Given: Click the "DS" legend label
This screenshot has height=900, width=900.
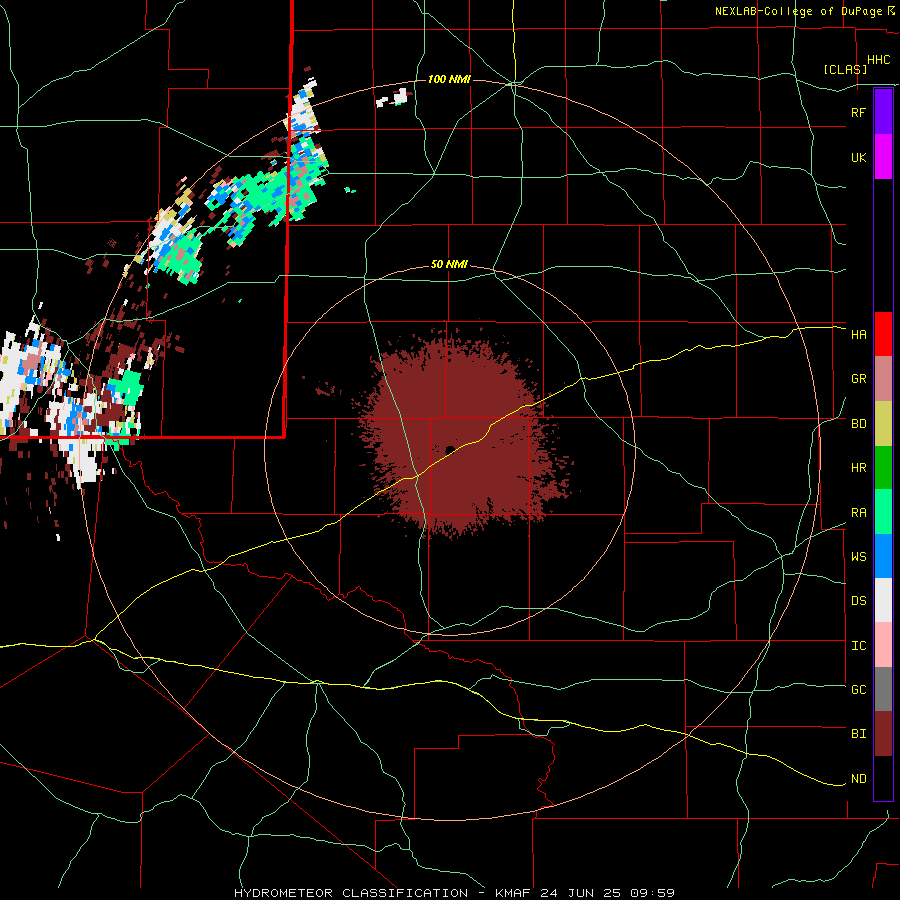Looking at the screenshot, I should click(x=858, y=600).
